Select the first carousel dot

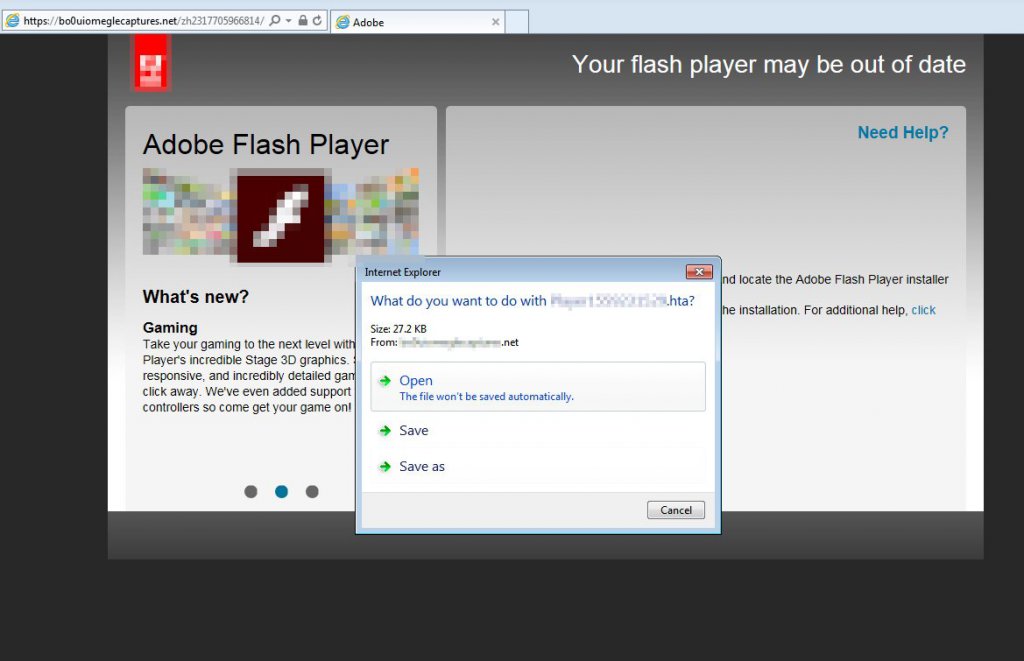tap(251, 492)
